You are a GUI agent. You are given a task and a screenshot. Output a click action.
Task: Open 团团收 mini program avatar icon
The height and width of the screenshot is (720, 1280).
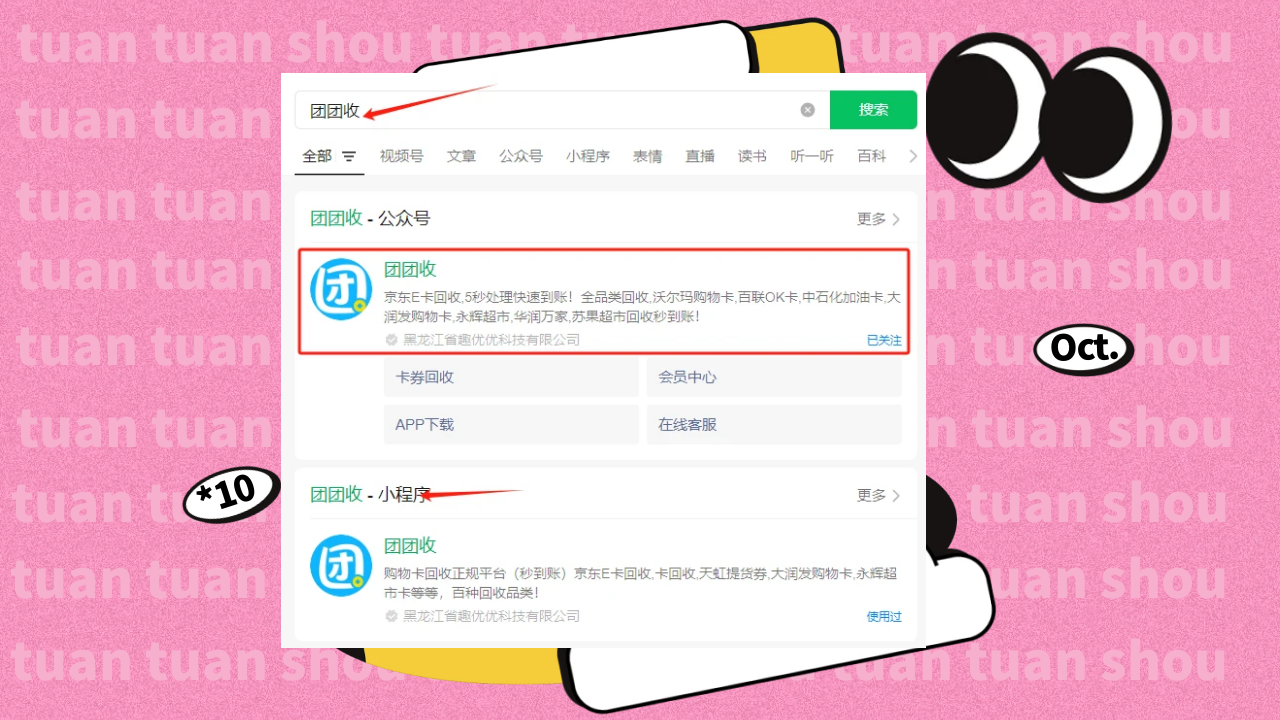pyautogui.click(x=341, y=565)
